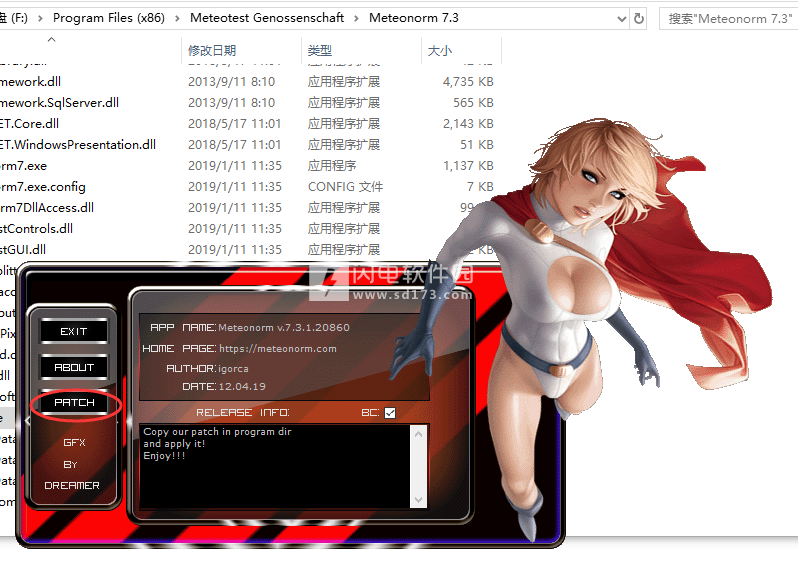
Task: Select the stControls.dll file
Action: coord(37,229)
